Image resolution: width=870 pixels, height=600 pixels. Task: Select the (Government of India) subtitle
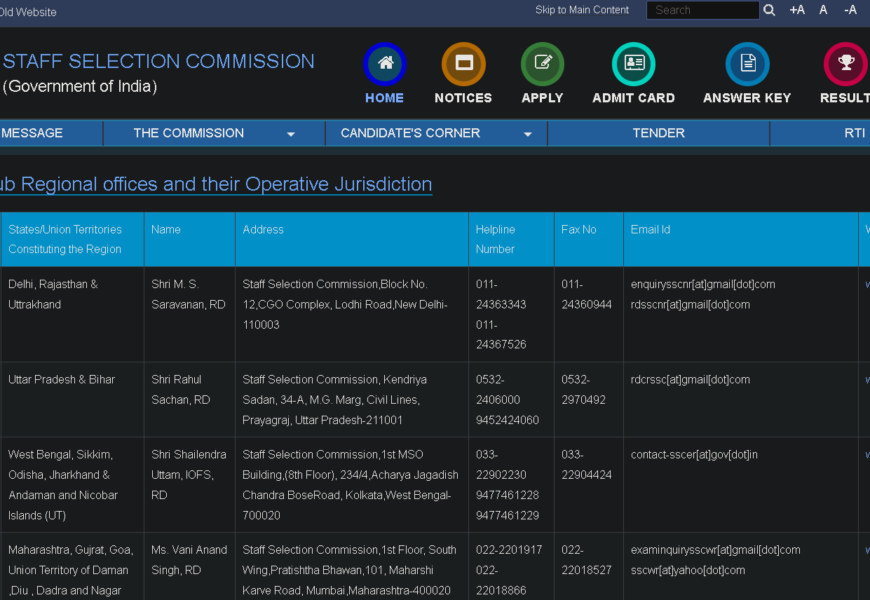coord(80,87)
